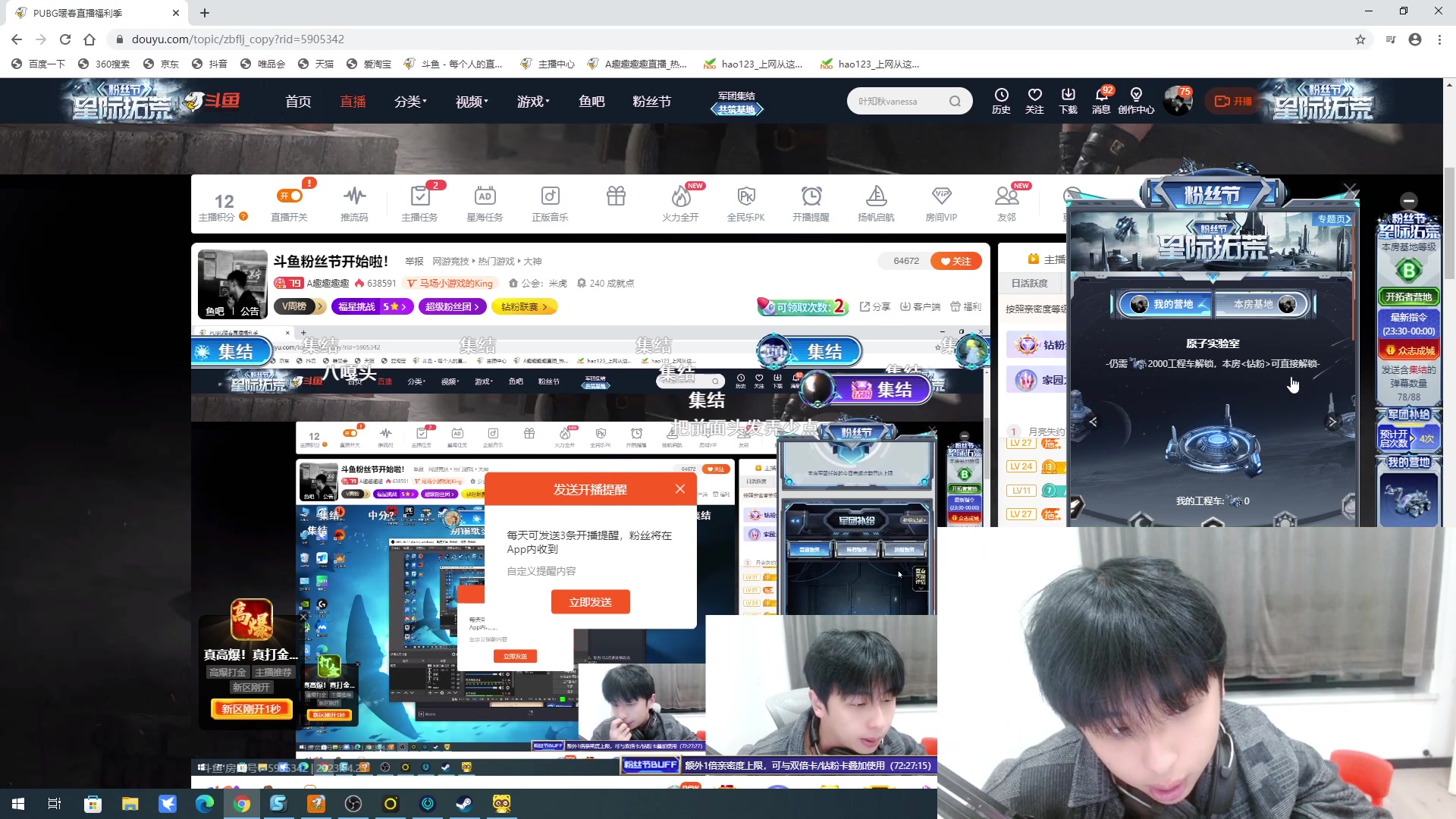Click the search magnifier icon

tap(955, 102)
